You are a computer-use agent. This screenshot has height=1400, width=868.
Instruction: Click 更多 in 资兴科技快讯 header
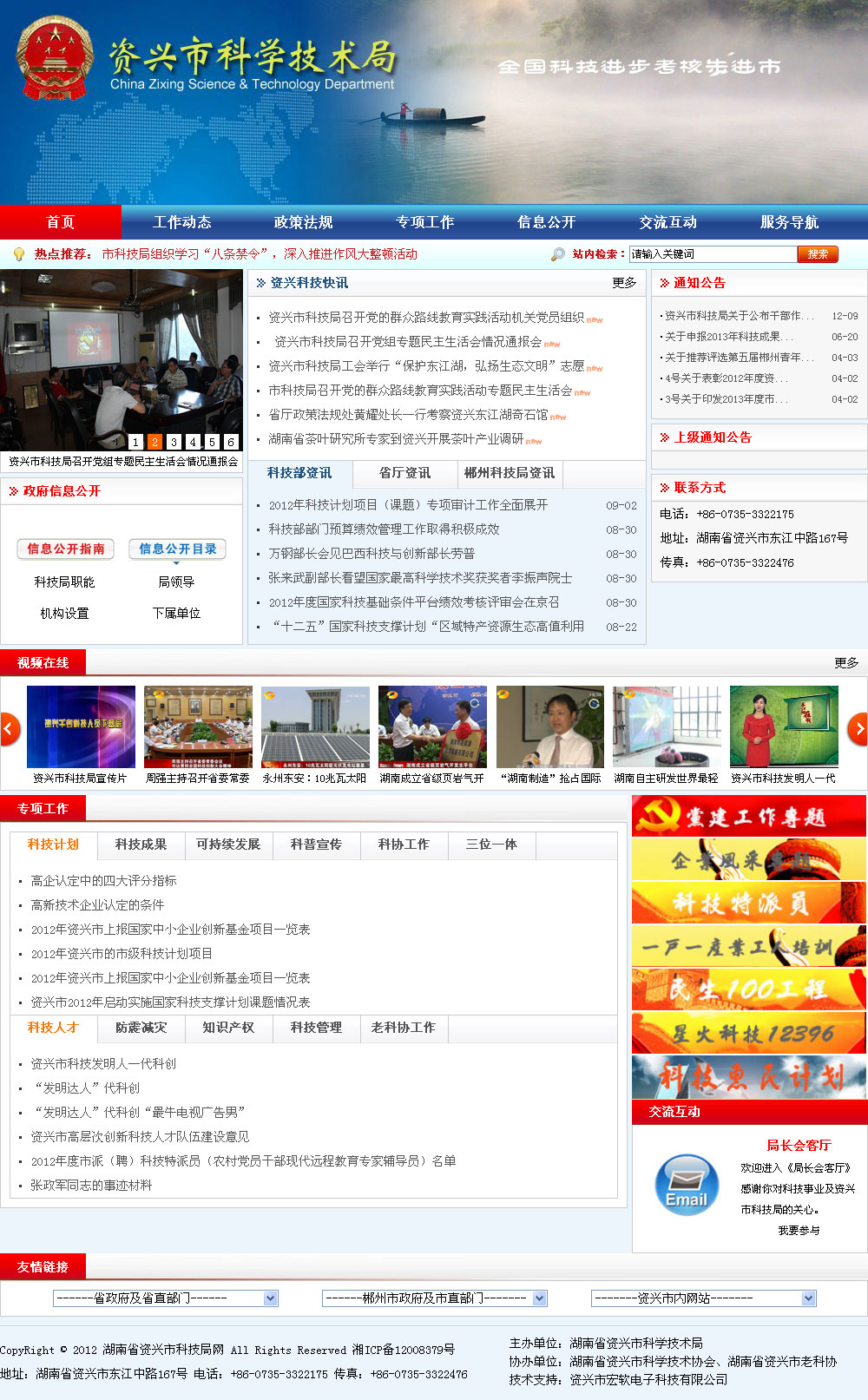pyautogui.click(x=624, y=283)
